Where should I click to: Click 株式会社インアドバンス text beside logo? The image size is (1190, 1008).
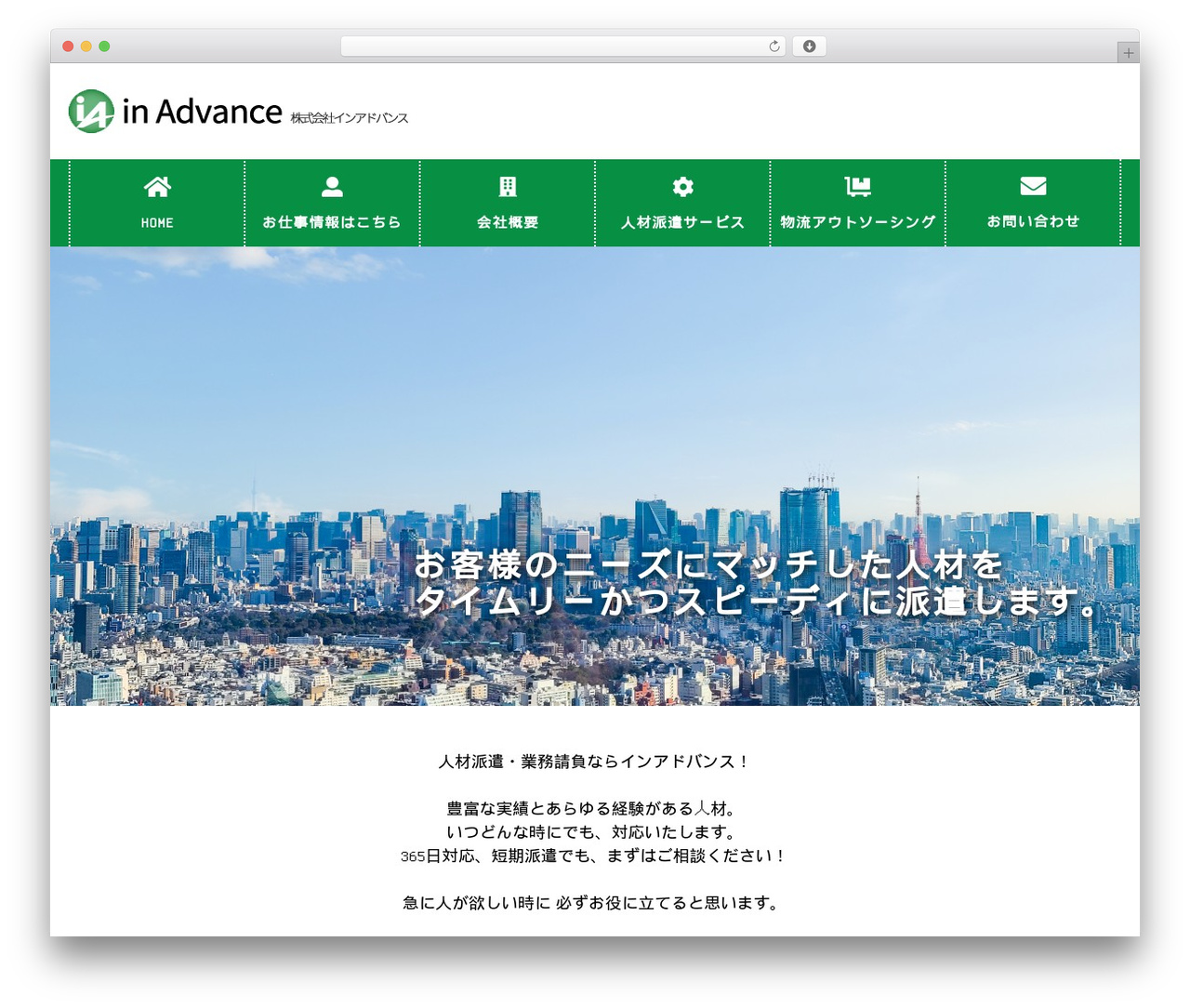pyautogui.click(x=350, y=118)
